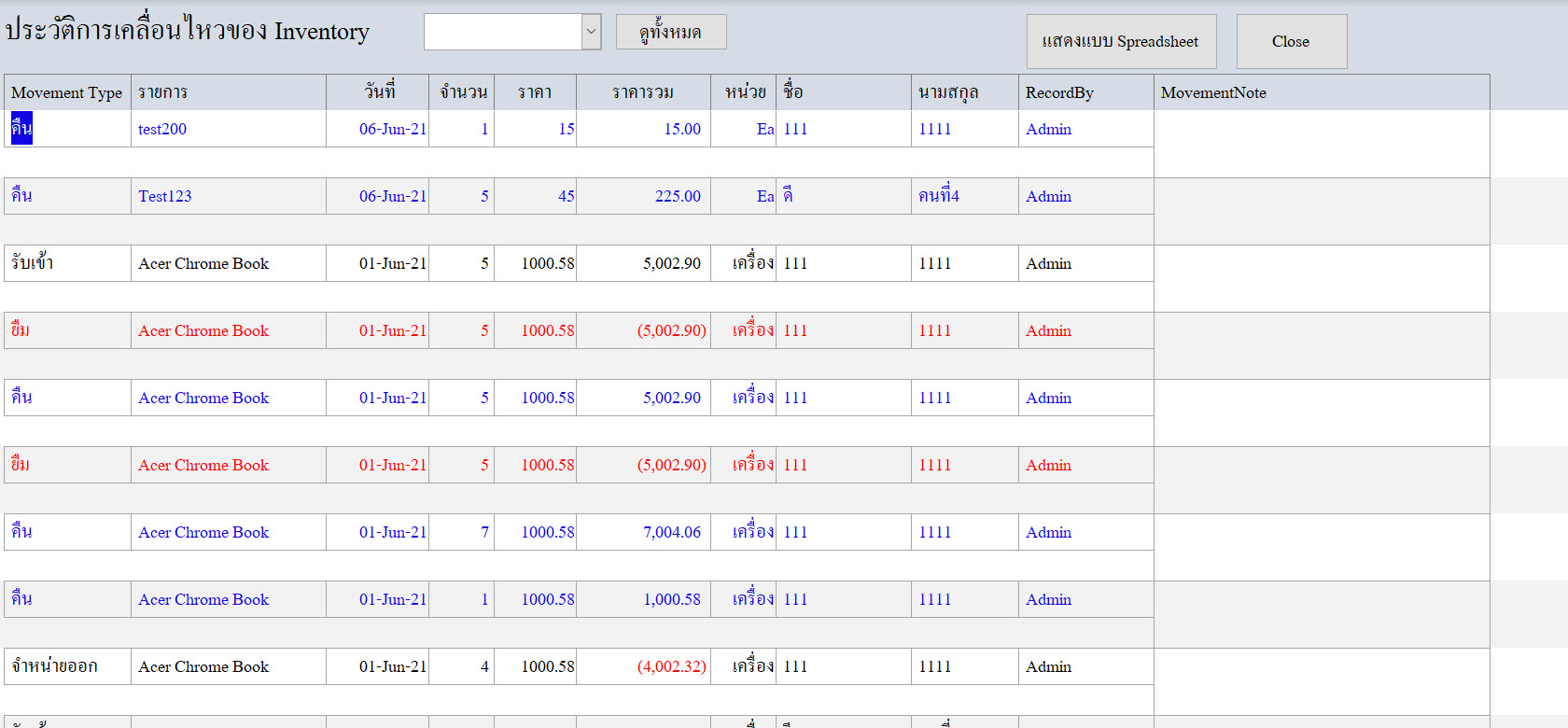Select the RecordBy column header

click(1085, 92)
